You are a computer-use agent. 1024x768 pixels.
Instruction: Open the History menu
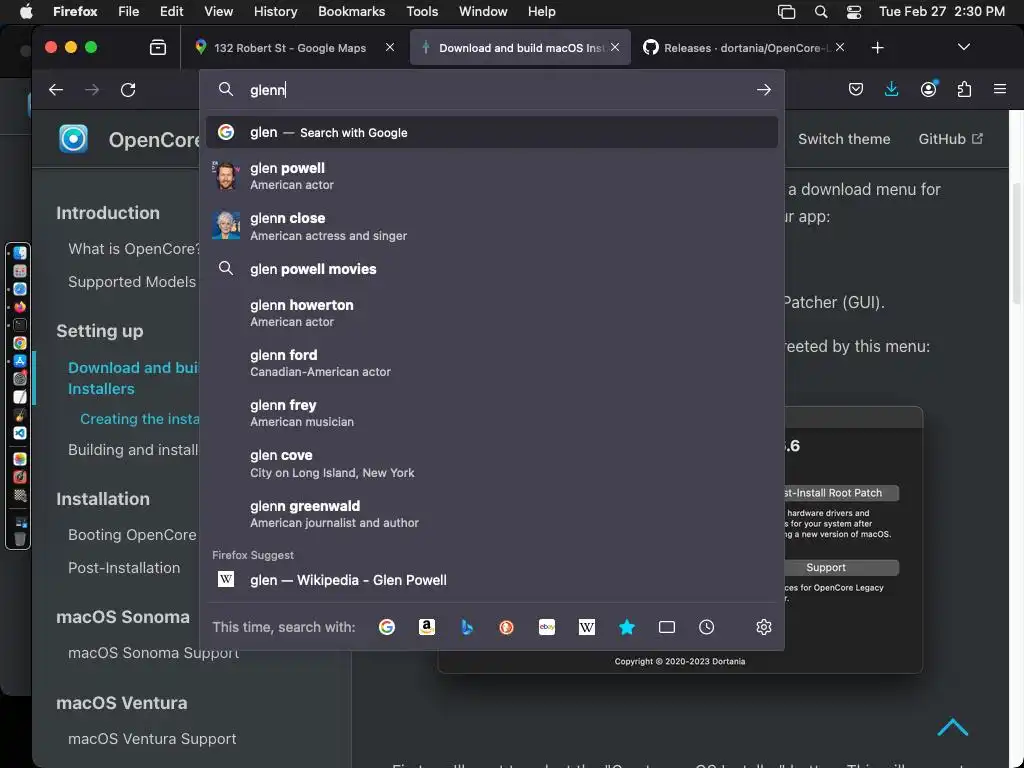click(x=275, y=11)
